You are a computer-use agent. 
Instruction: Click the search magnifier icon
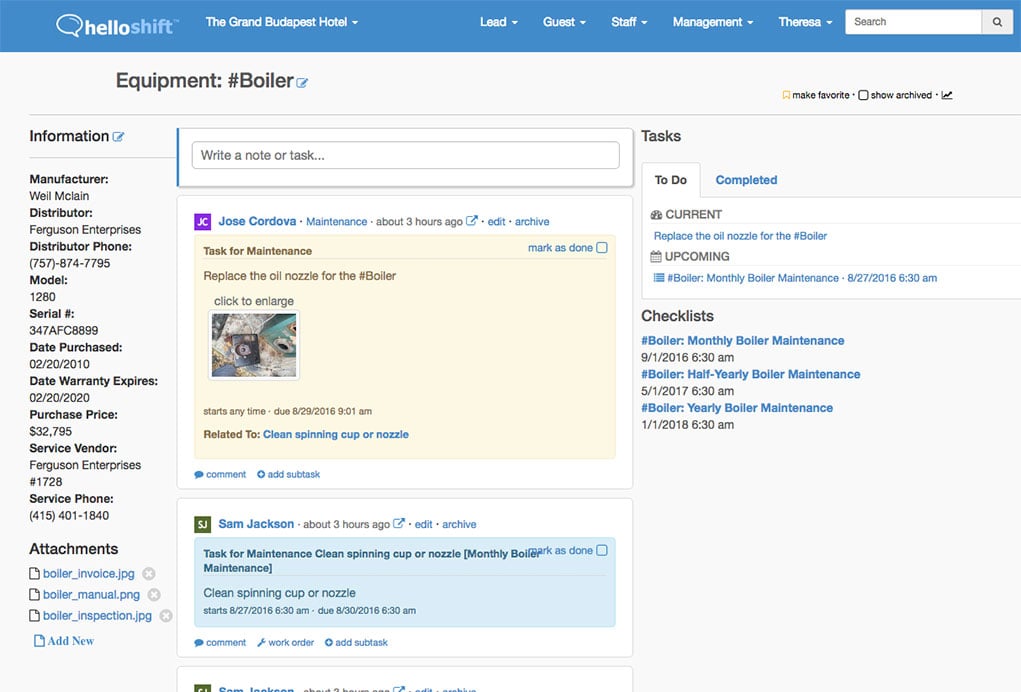(x=997, y=21)
